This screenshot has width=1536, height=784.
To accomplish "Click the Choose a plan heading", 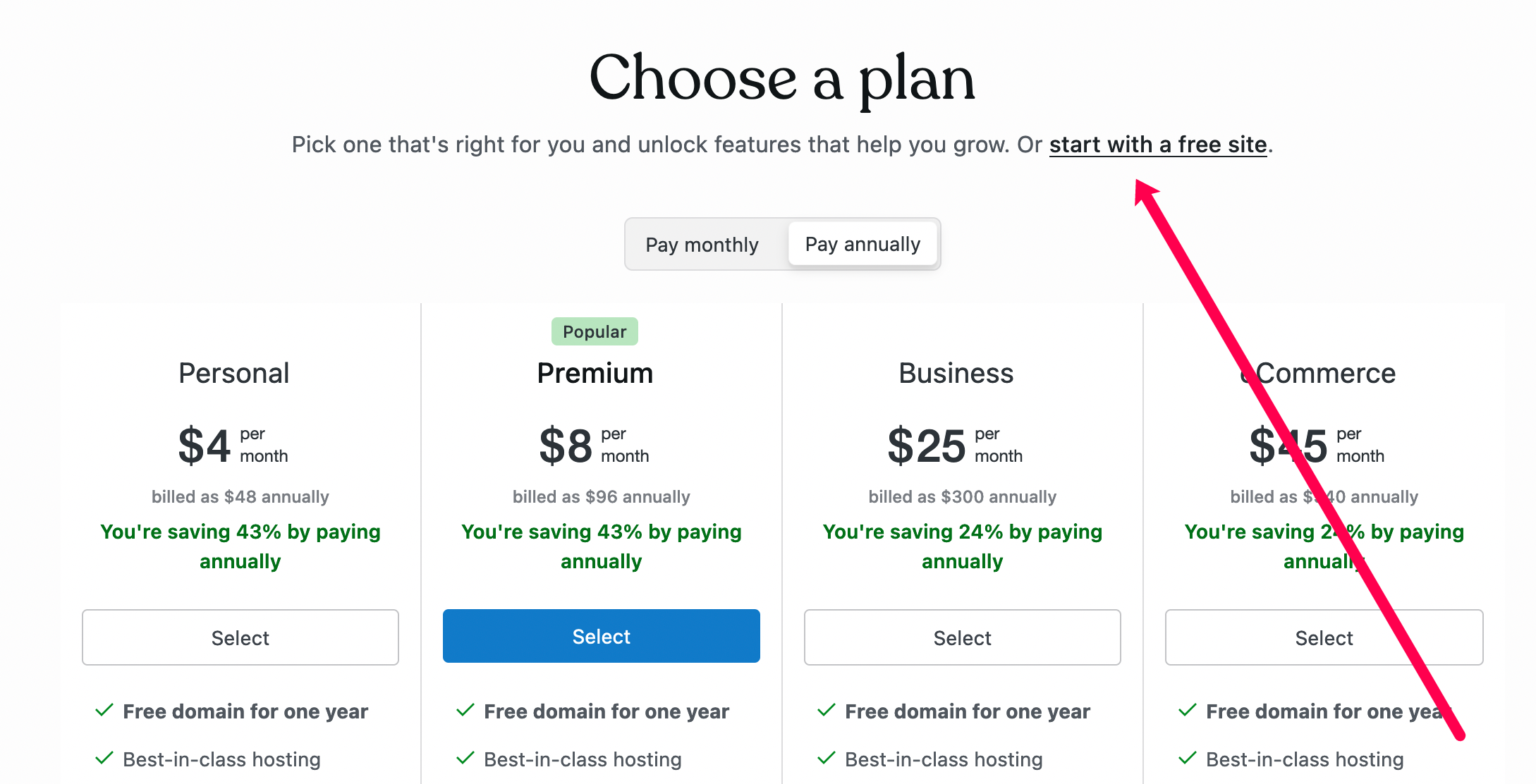I will click(781, 78).
